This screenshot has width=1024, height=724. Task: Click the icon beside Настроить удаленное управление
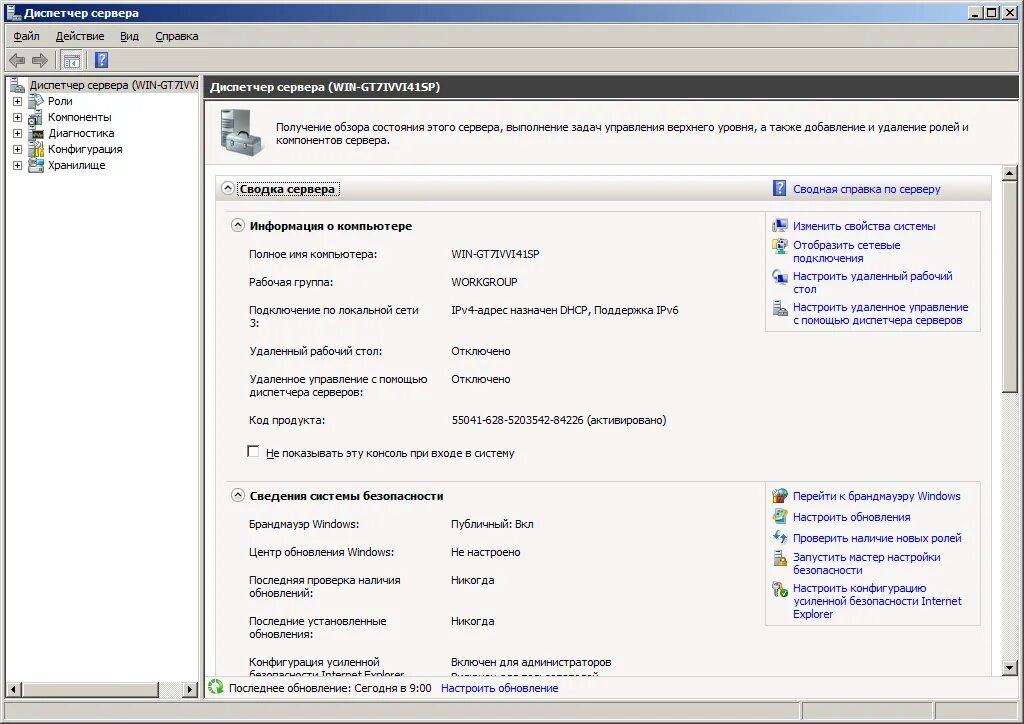(780, 307)
